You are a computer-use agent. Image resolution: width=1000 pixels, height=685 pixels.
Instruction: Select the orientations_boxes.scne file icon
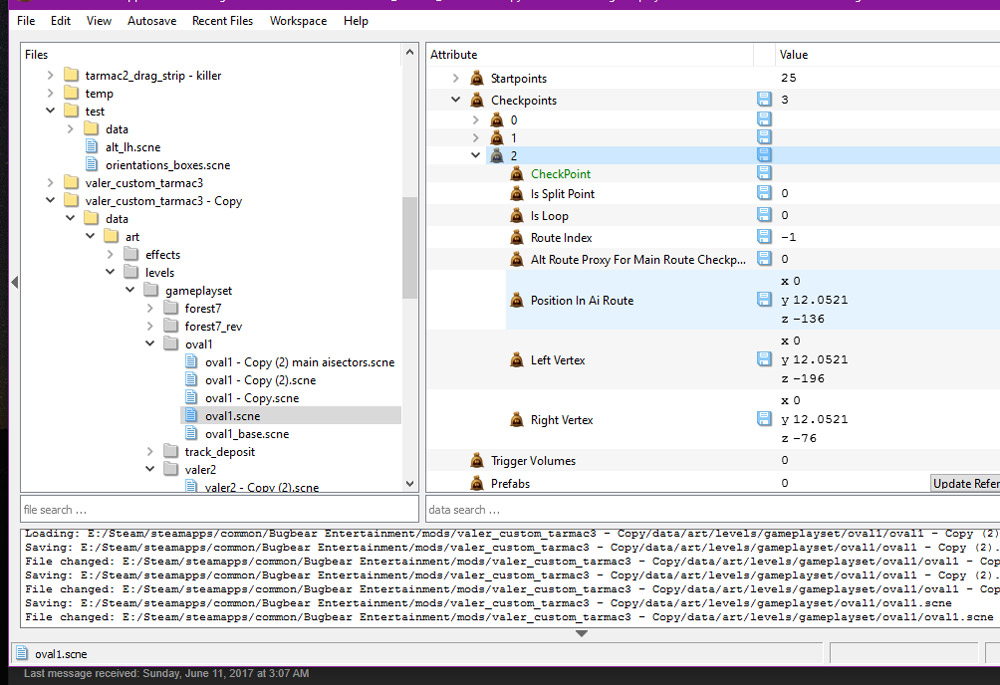click(x=92, y=165)
